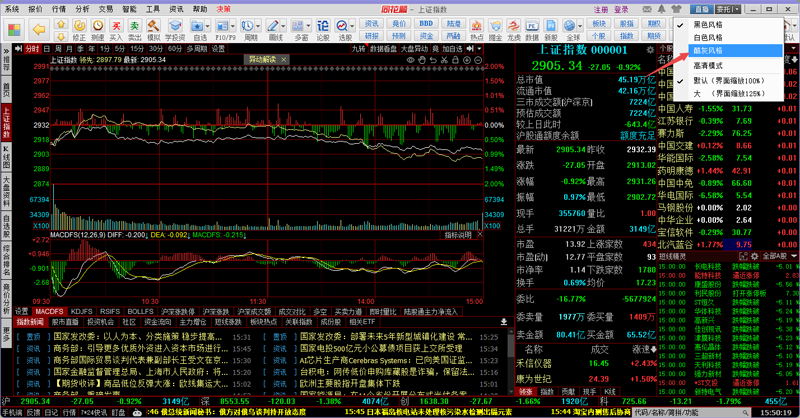Screen dimensions: 800x418
Task: Open the 热点 flame icon
Action: point(477,26)
